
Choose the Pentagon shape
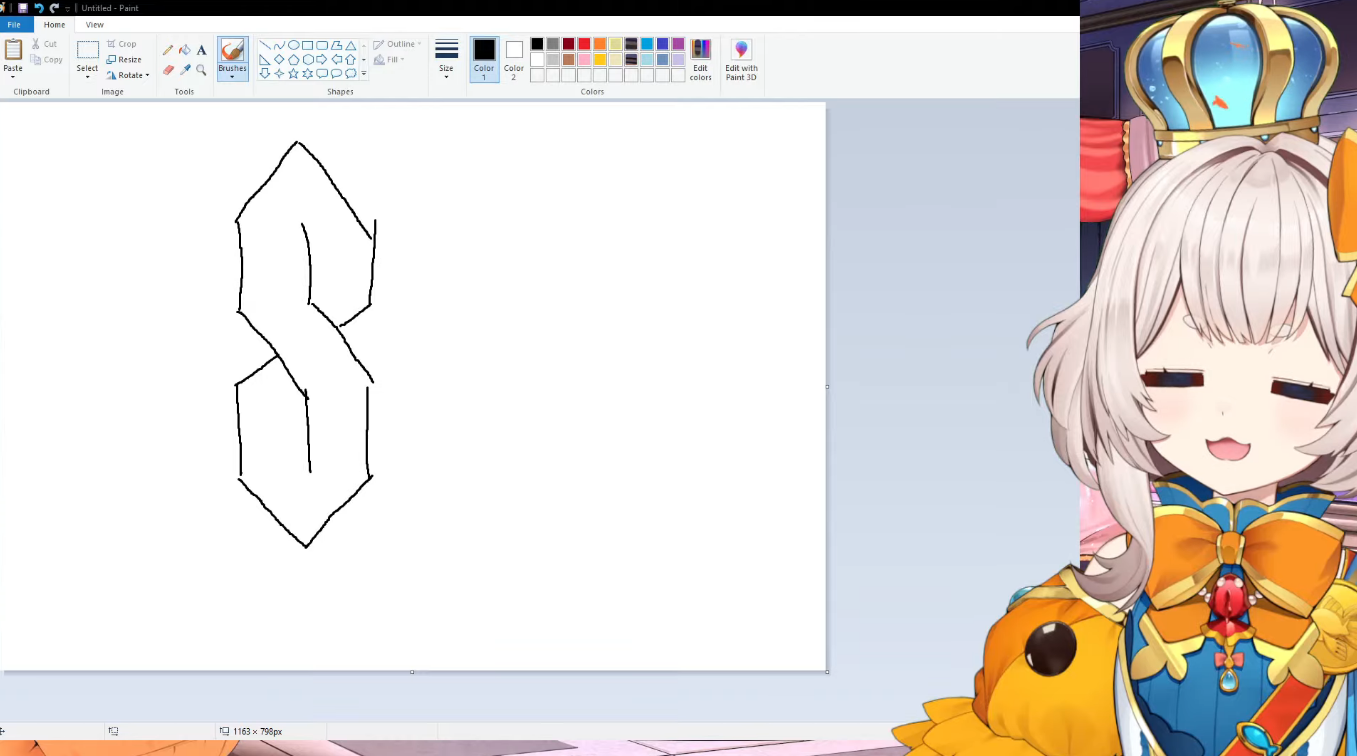tap(294, 60)
